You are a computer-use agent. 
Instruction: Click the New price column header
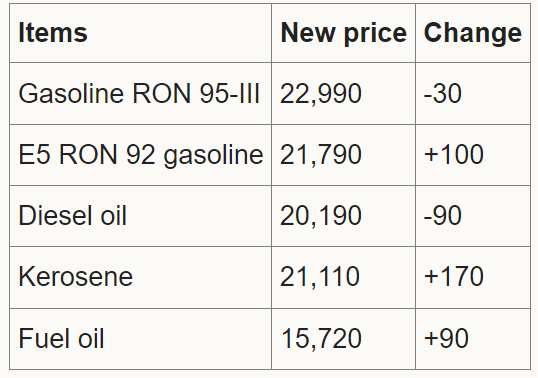(343, 33)
